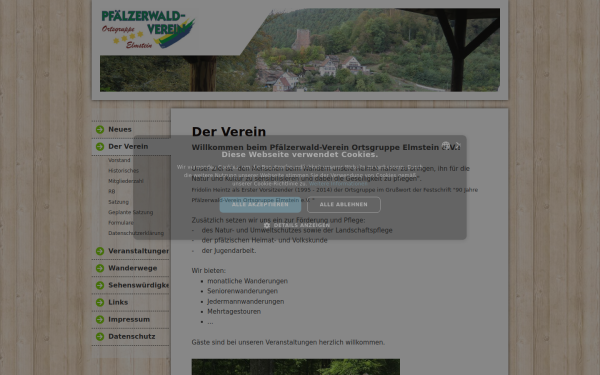Open the Vorstand submenu item
This screenshot has height=375, width=600.
pos(119,160)
